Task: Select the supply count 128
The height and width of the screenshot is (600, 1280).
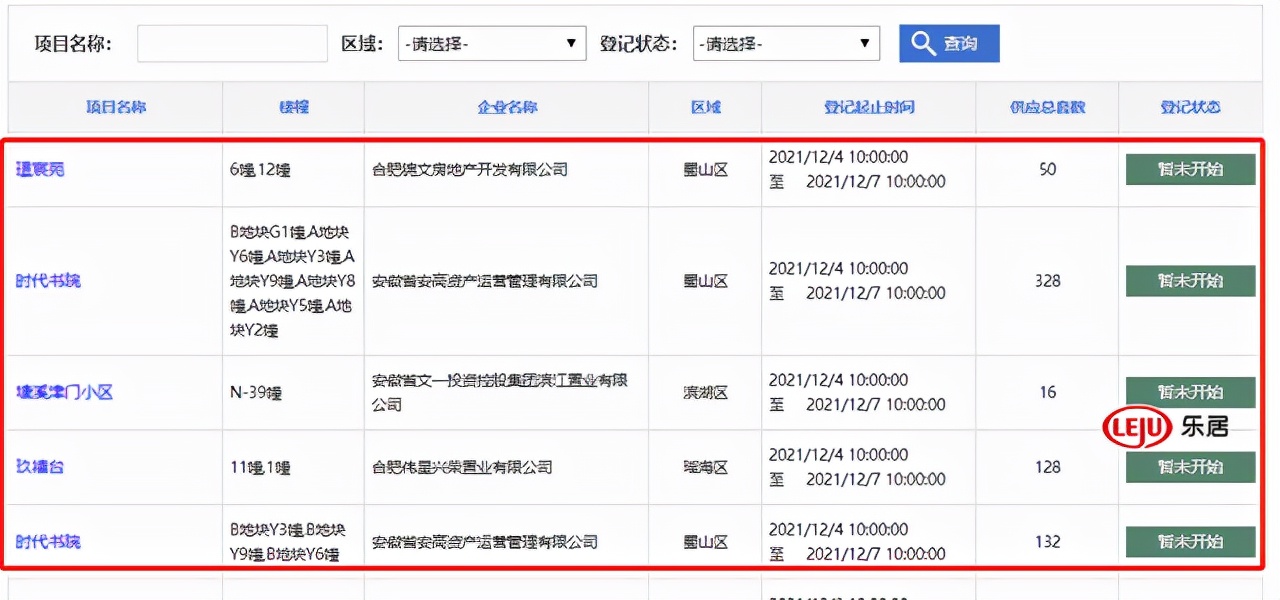Action: tap(1047, 466)
